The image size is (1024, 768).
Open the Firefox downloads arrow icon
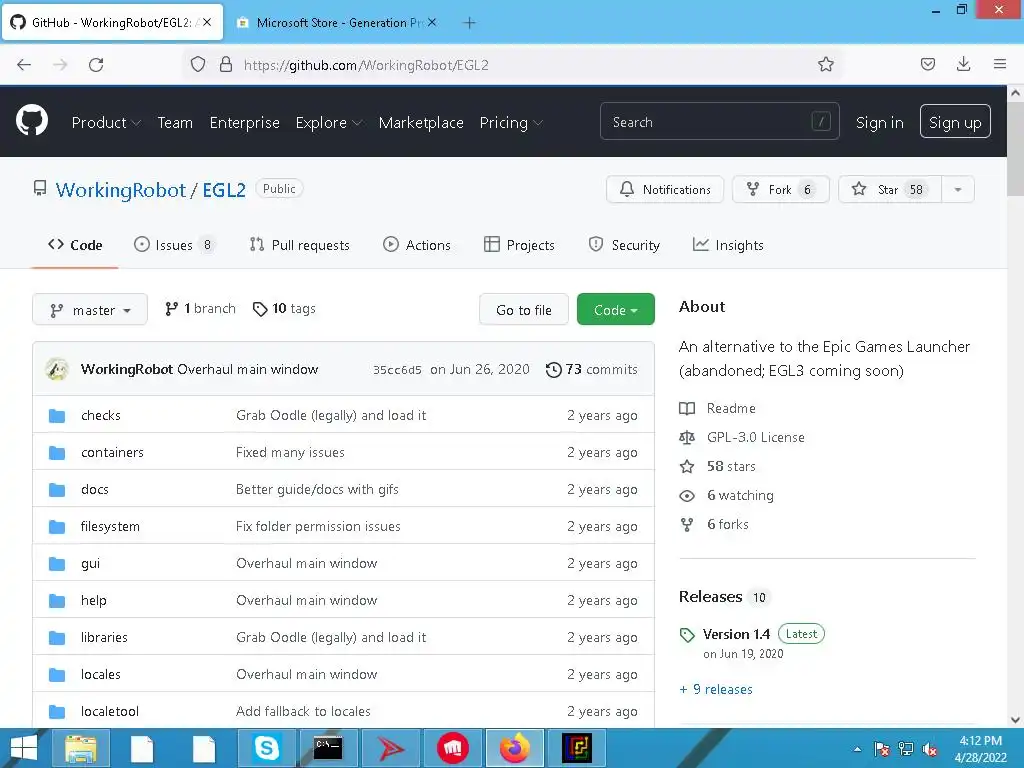click(963, 64)
